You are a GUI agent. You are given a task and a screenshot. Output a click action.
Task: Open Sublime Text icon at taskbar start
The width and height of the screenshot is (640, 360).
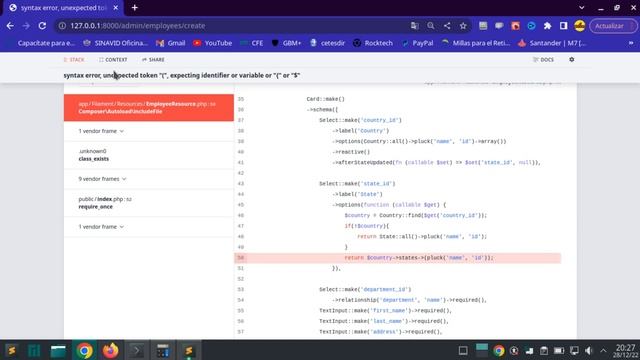(11, 350)
